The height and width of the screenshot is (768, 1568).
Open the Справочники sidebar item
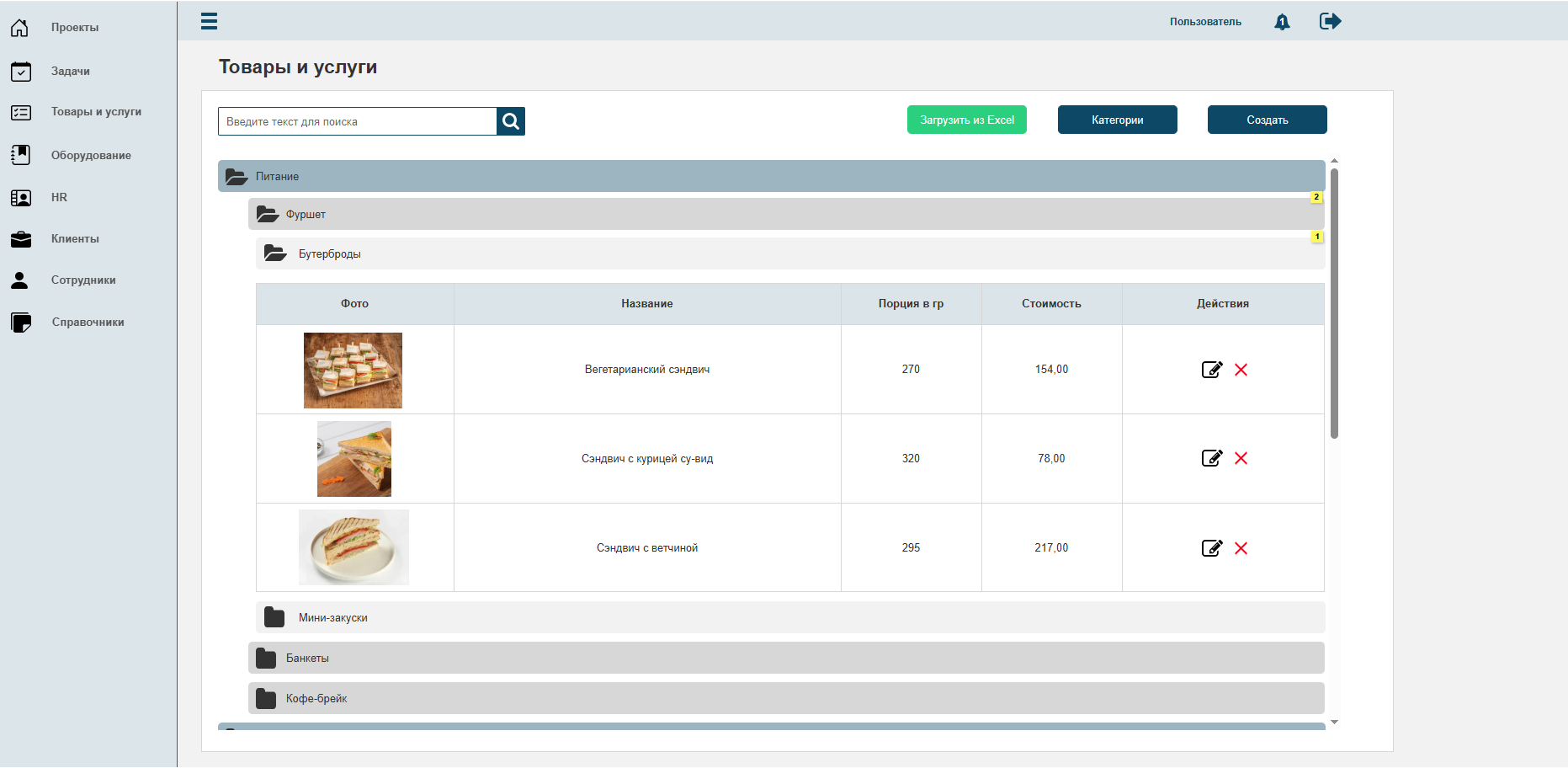[x=88, y=322]
